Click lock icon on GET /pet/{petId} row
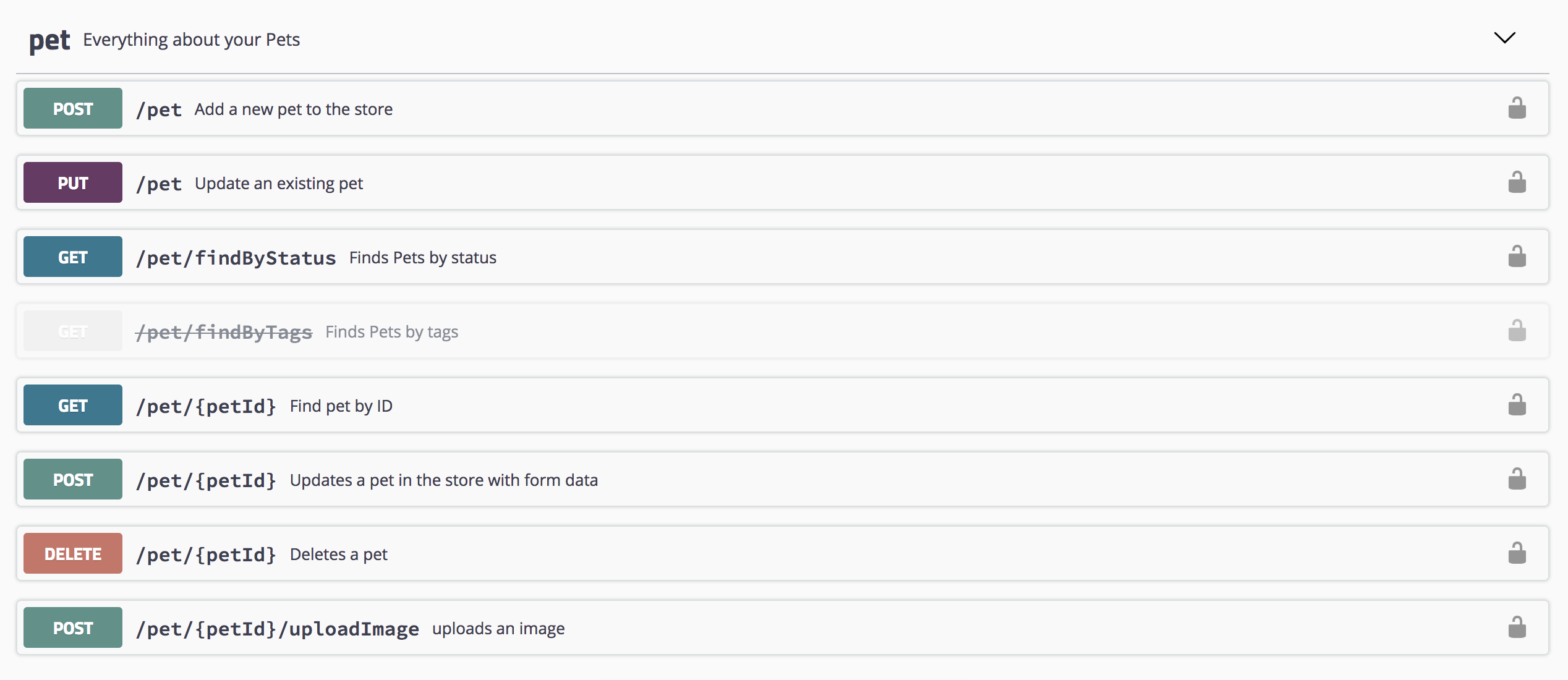Image resolution: width=1568 pixels, height=680 pixels. tap(1516, 405)
